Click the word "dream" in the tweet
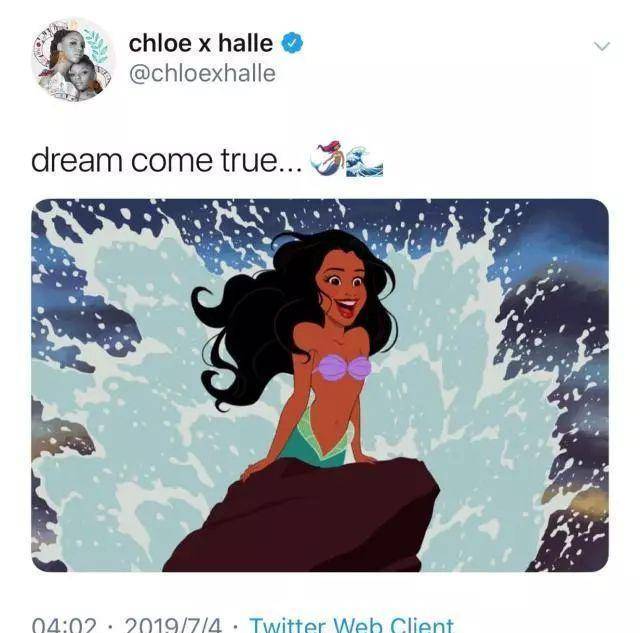The height and width of the screenshot is (633, 640). click(x=77, y=160)
